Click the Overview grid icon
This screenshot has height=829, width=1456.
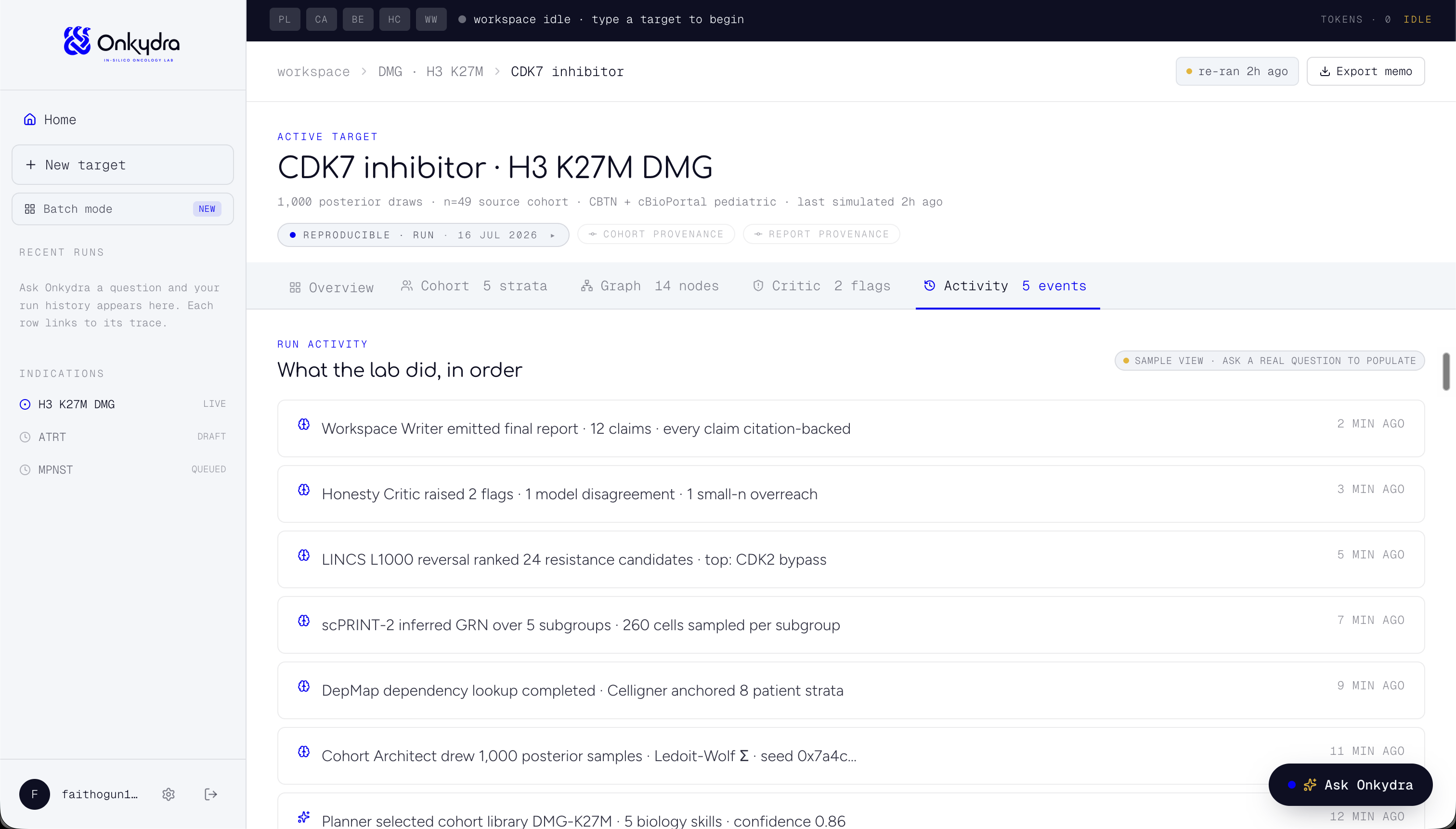tap(295, 287)
